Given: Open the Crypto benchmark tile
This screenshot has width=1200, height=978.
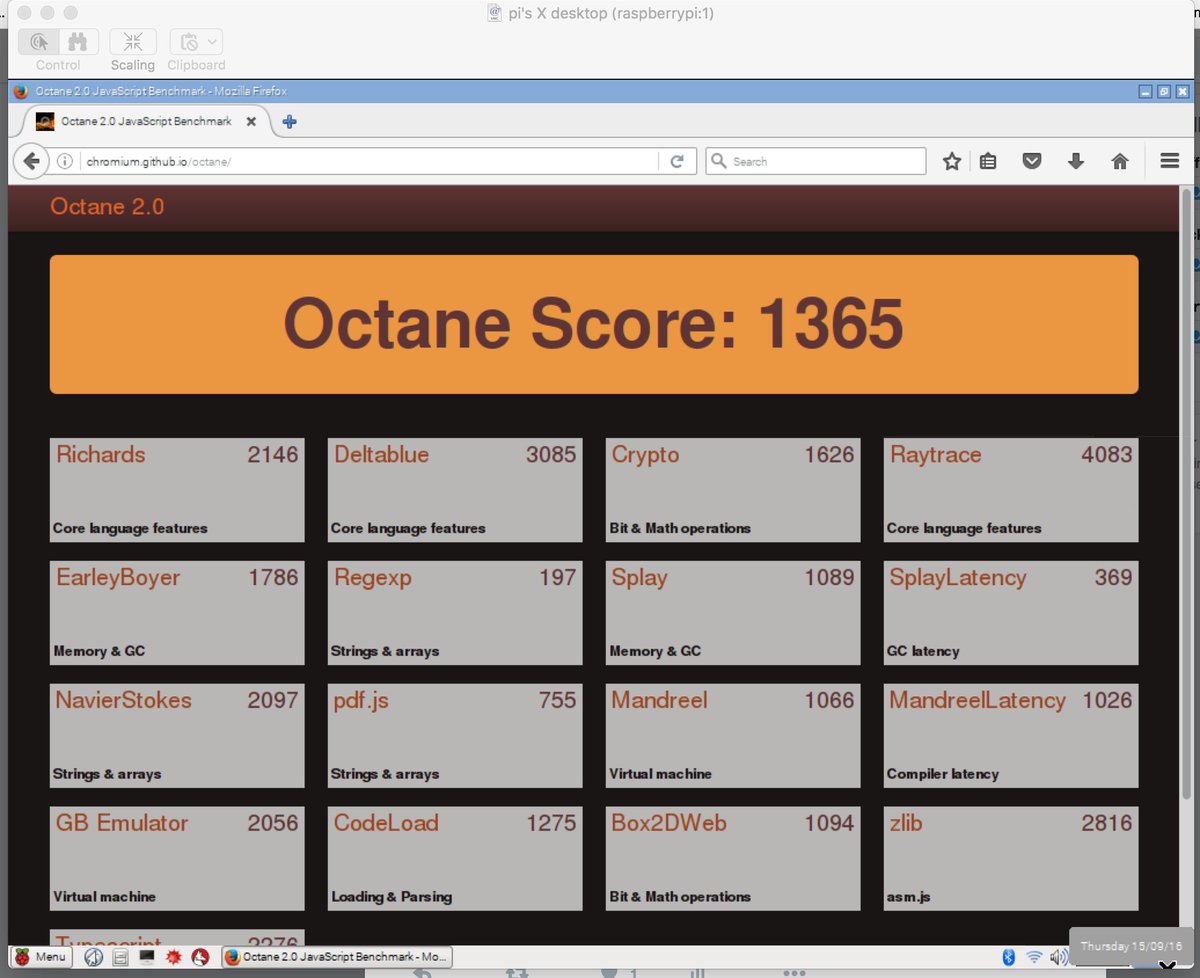Looking at the screenshot, I should [x=733, y=489].
